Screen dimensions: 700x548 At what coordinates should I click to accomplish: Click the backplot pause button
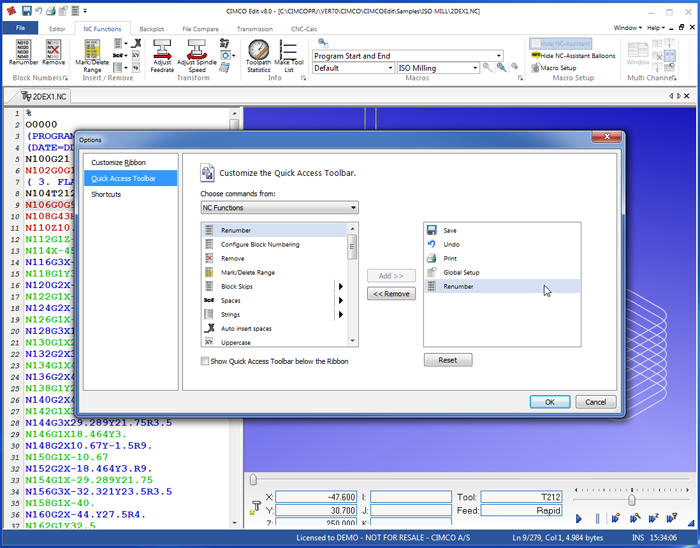pos(597,519)
